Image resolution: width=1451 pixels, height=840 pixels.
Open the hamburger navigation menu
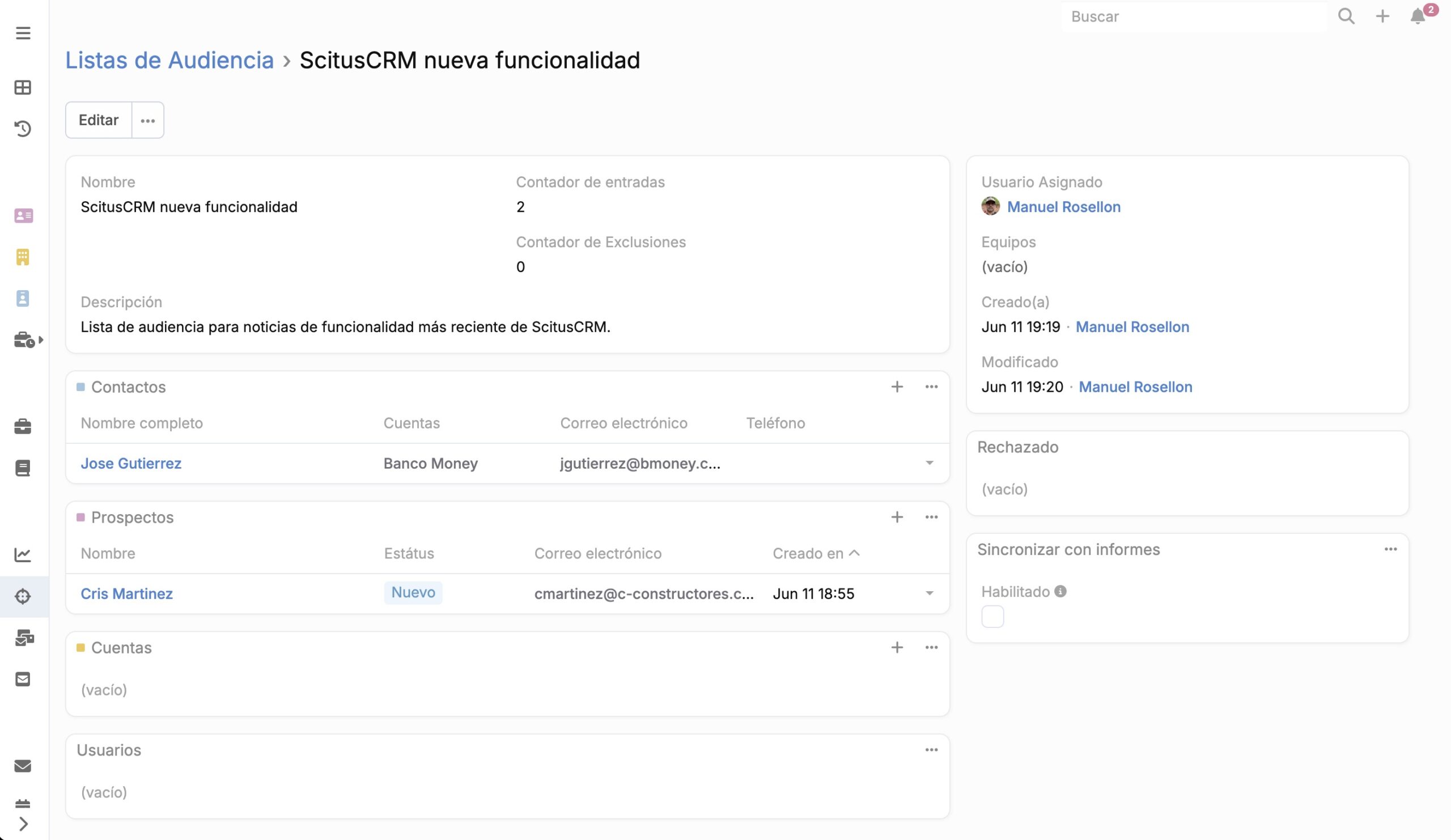23,33
